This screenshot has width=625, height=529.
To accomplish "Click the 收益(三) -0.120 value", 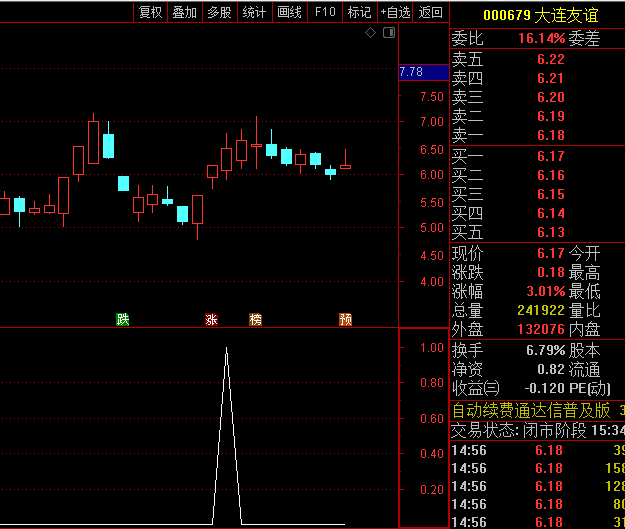I will (544, 388).
